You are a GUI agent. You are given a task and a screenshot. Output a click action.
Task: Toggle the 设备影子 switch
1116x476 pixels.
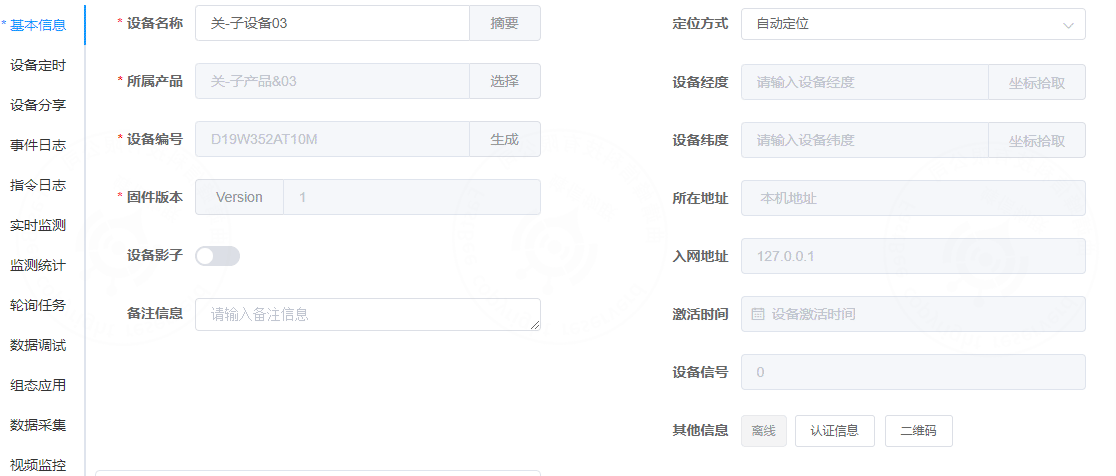(218, 256)
